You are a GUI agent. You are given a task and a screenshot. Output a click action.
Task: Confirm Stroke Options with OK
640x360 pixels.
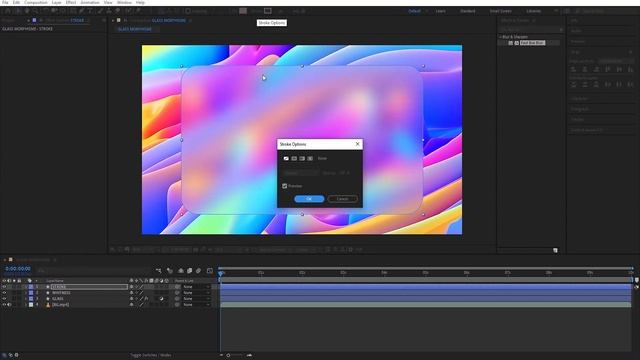pos(309,199)
